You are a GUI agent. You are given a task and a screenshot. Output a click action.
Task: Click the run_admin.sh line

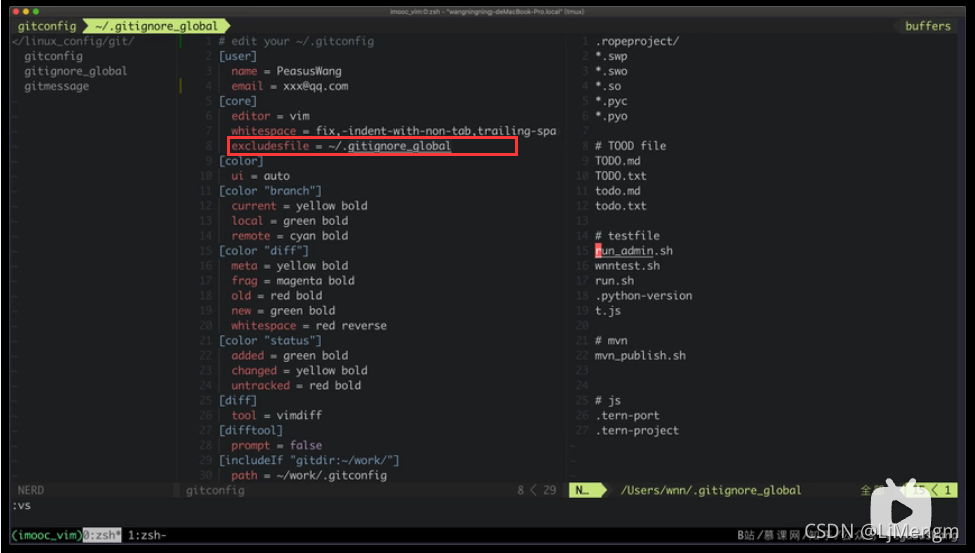pos(634,251)
